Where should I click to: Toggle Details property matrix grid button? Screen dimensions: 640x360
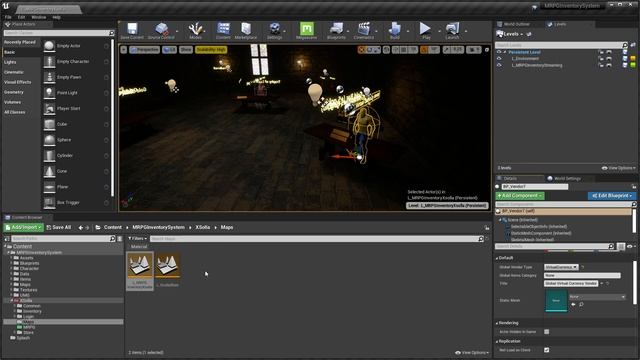pos(621,247)
